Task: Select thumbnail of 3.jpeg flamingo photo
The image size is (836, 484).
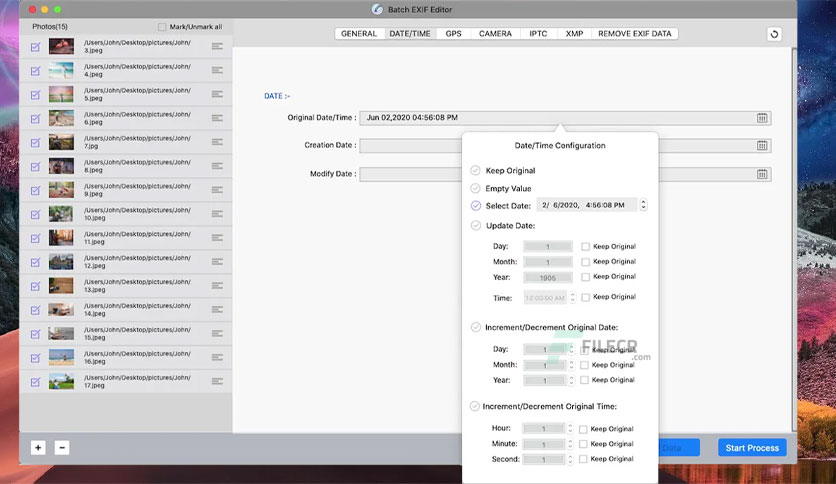Action: (61, 46)
